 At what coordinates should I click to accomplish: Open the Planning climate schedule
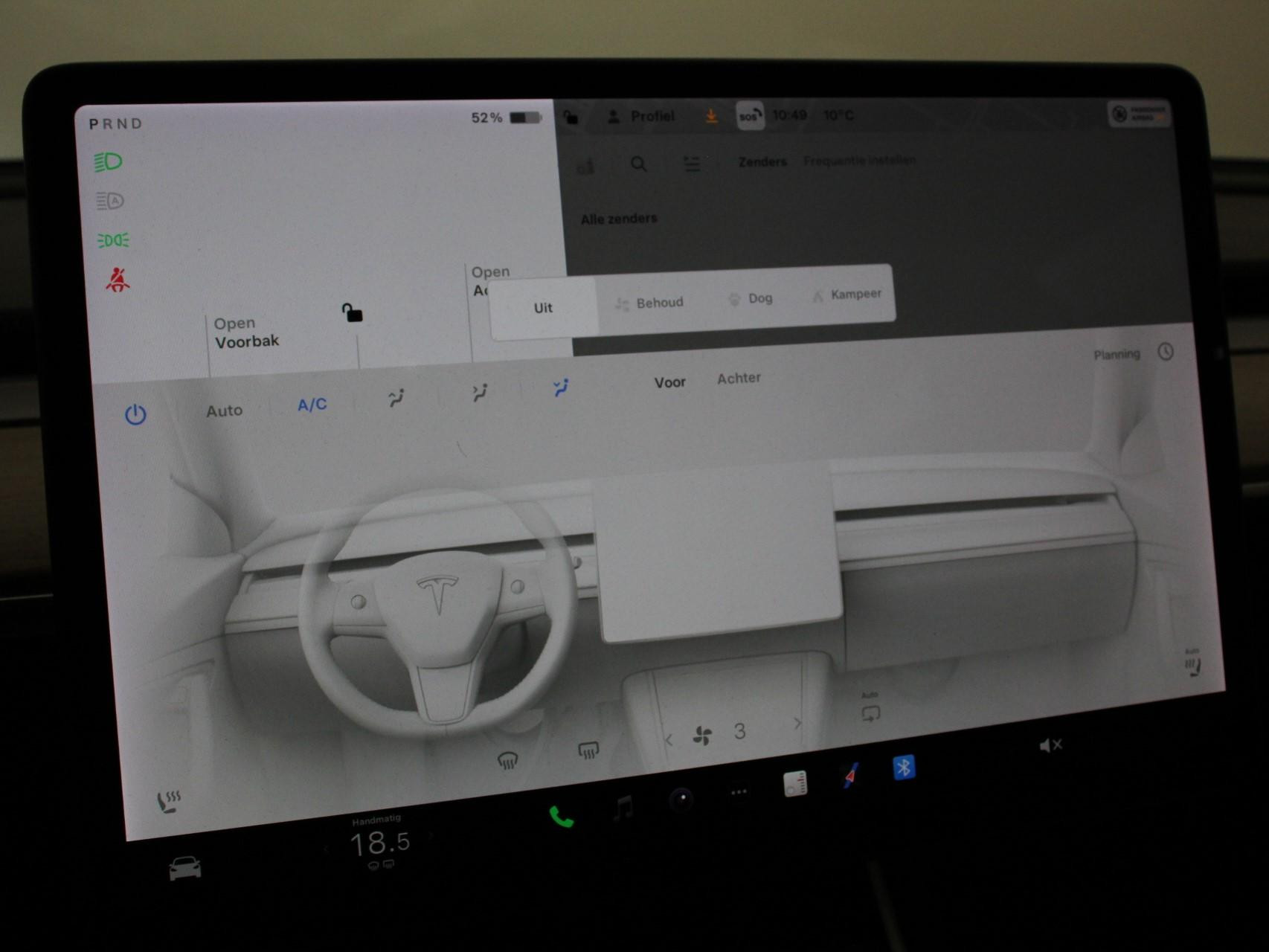1117,355
